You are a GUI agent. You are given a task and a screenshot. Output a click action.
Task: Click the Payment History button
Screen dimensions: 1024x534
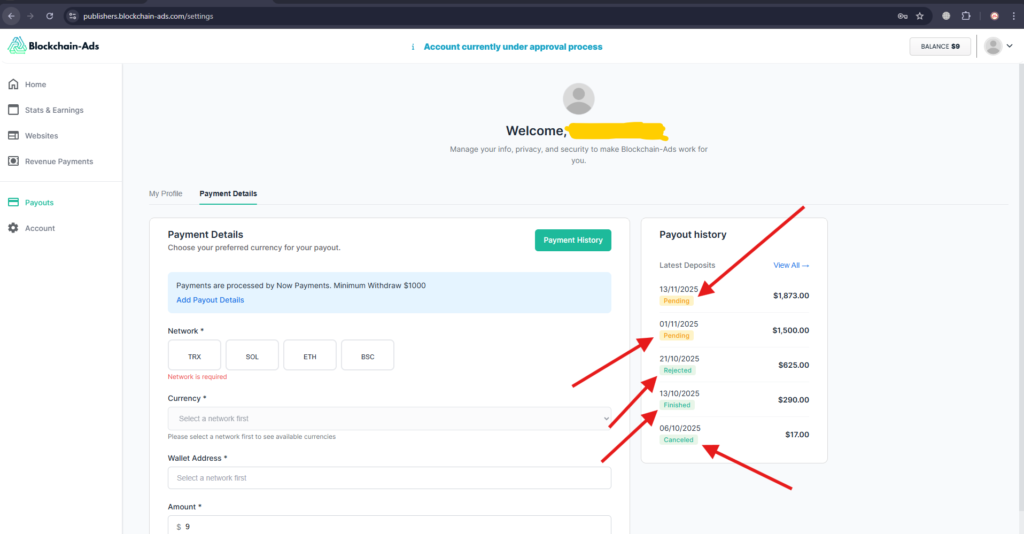click(572, 240)
